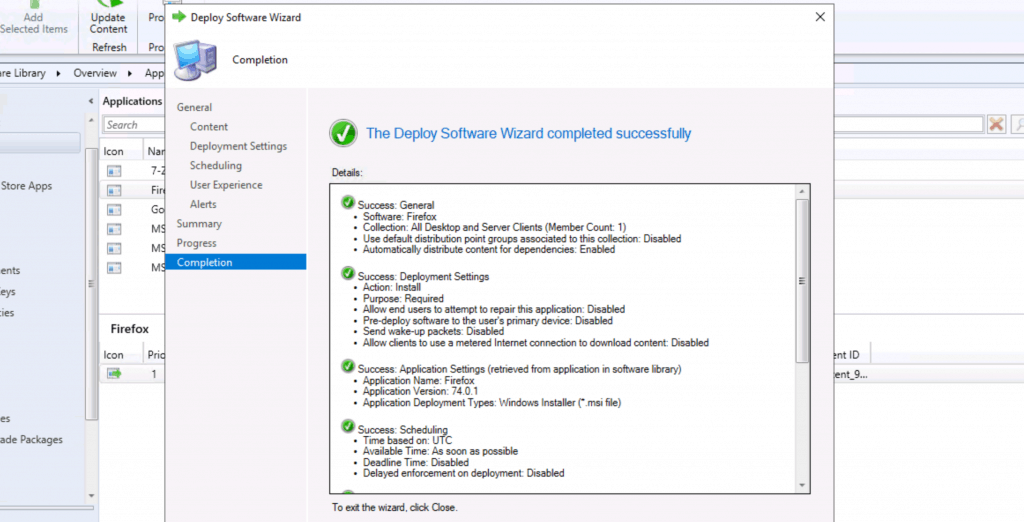Screen dimensions: 1024x522
Task: Click the wizard computer icon in header
Action: tap(195, 60)
